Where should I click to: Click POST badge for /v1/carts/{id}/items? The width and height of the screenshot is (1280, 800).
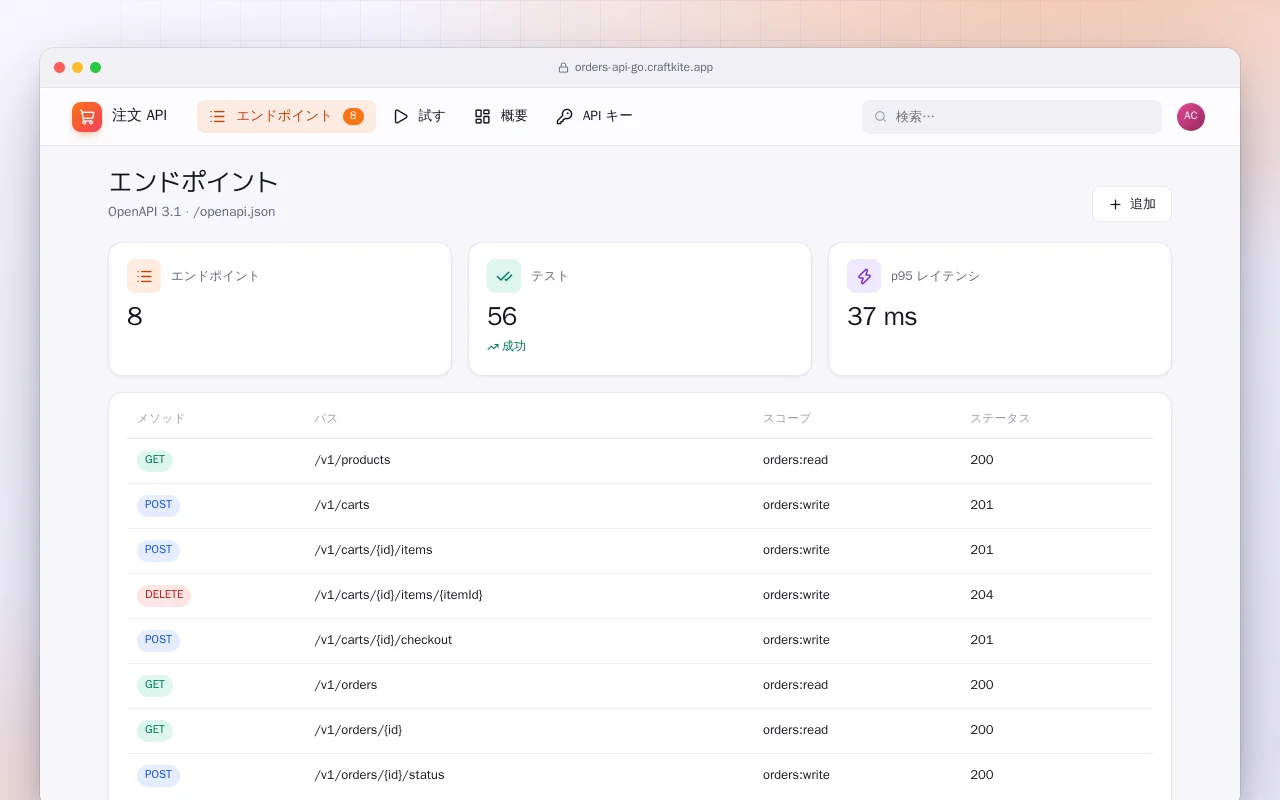(x=158, y=551)
